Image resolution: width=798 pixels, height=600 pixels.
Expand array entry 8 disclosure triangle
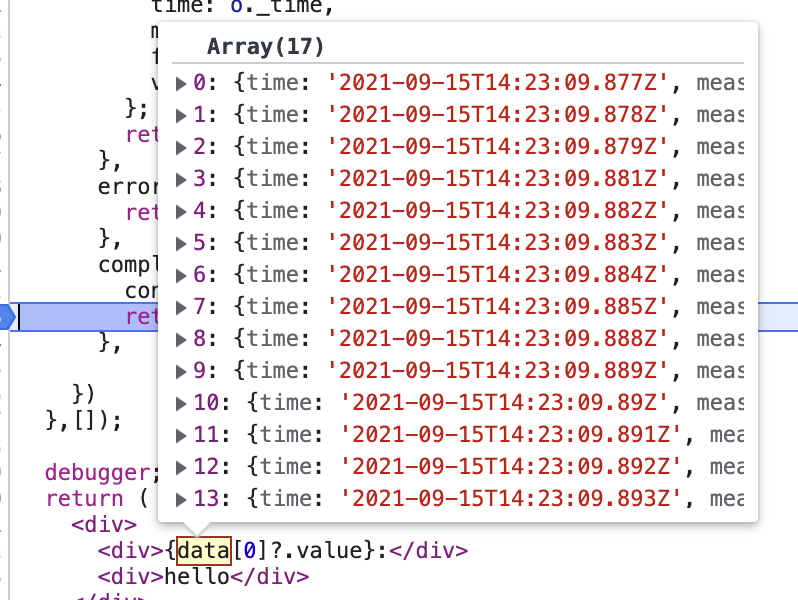click(x=181, y=339)
